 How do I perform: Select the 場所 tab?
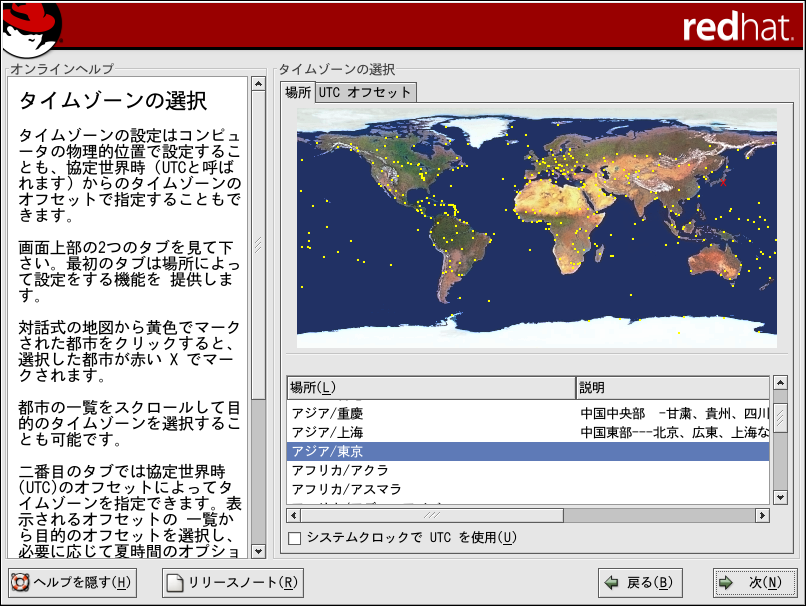pos(298,92)
